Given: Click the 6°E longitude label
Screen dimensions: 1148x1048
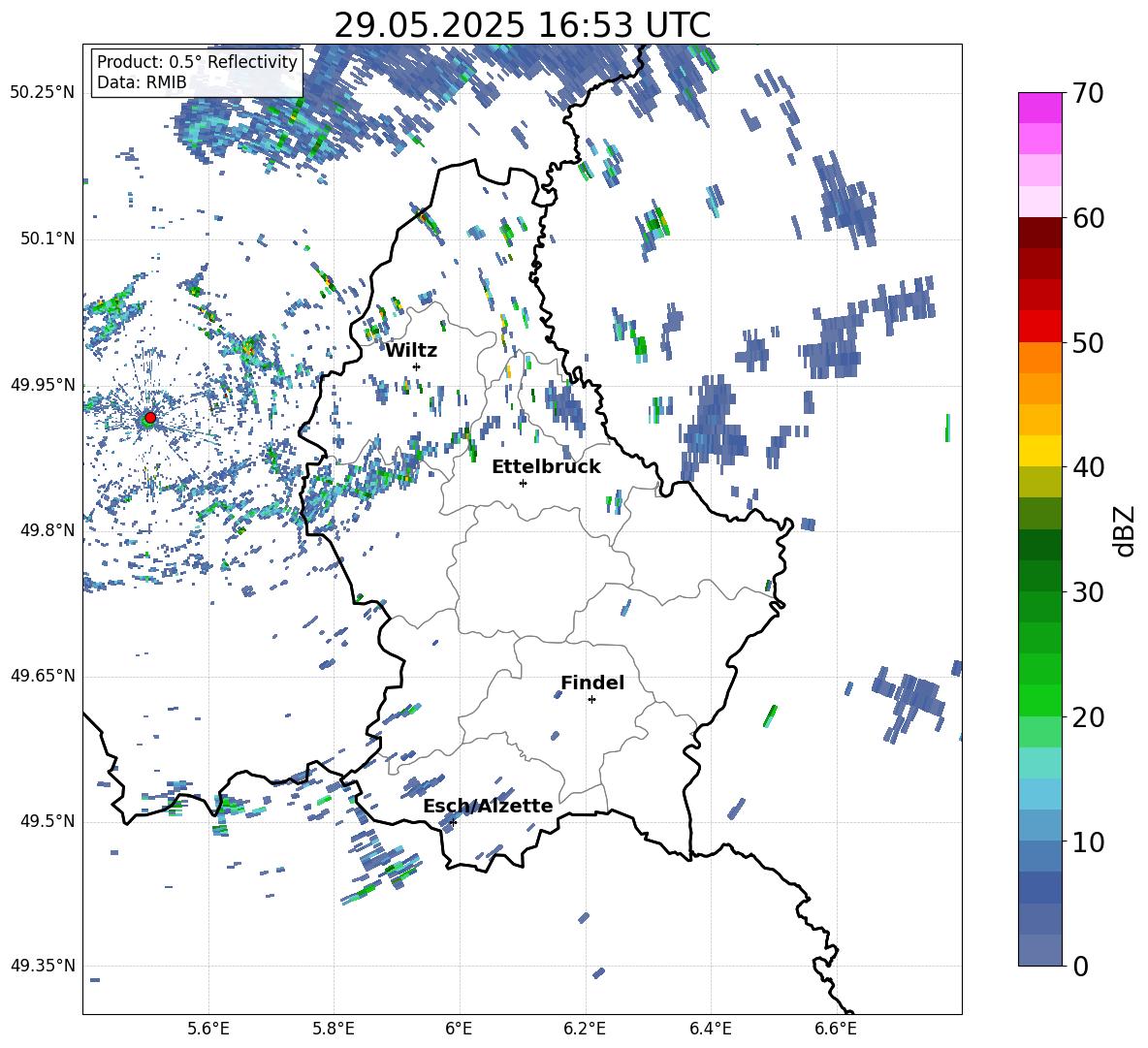Looking at the screenshot, I should point(459,1030).
